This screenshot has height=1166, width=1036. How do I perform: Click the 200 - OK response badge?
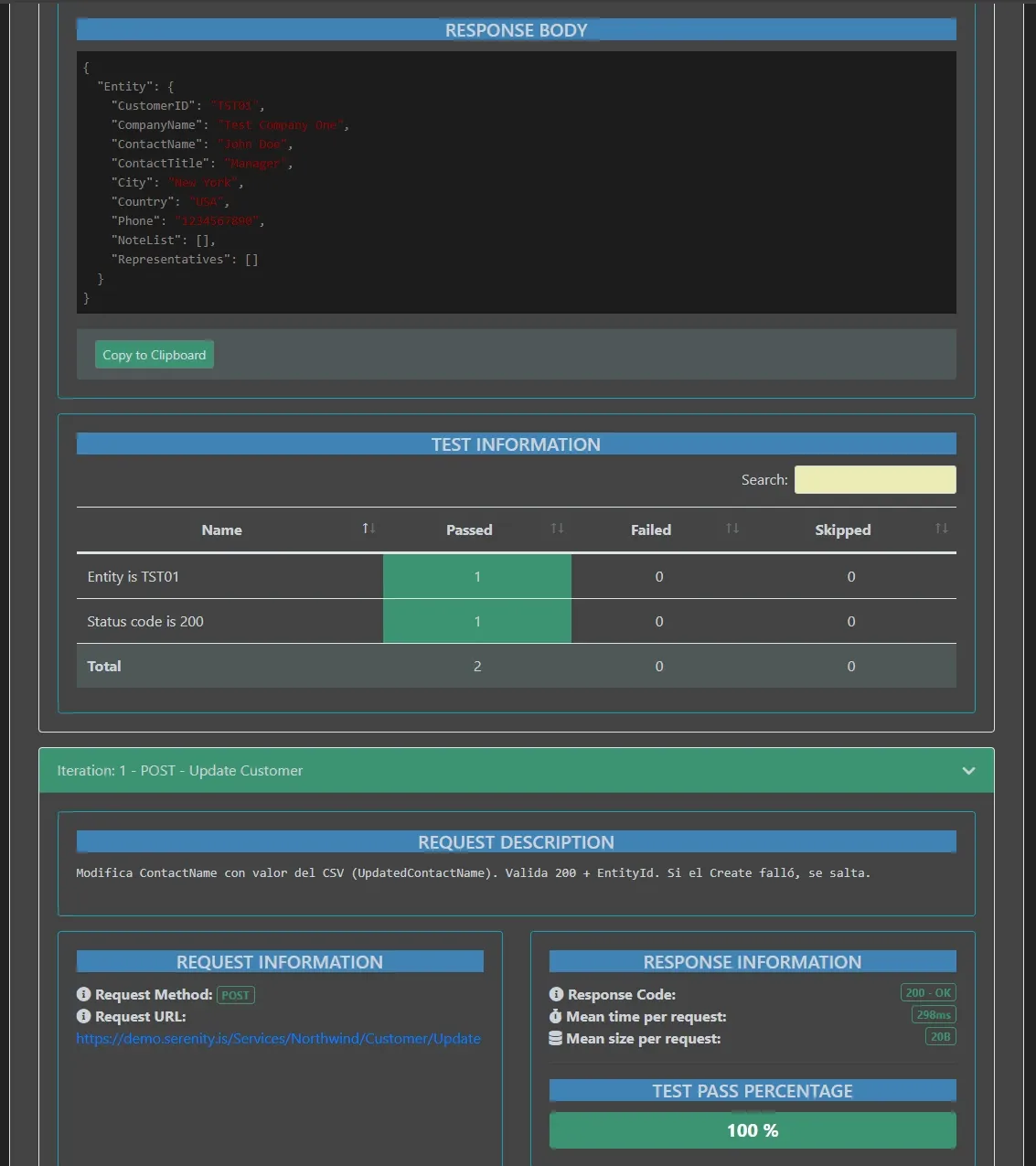928,992
